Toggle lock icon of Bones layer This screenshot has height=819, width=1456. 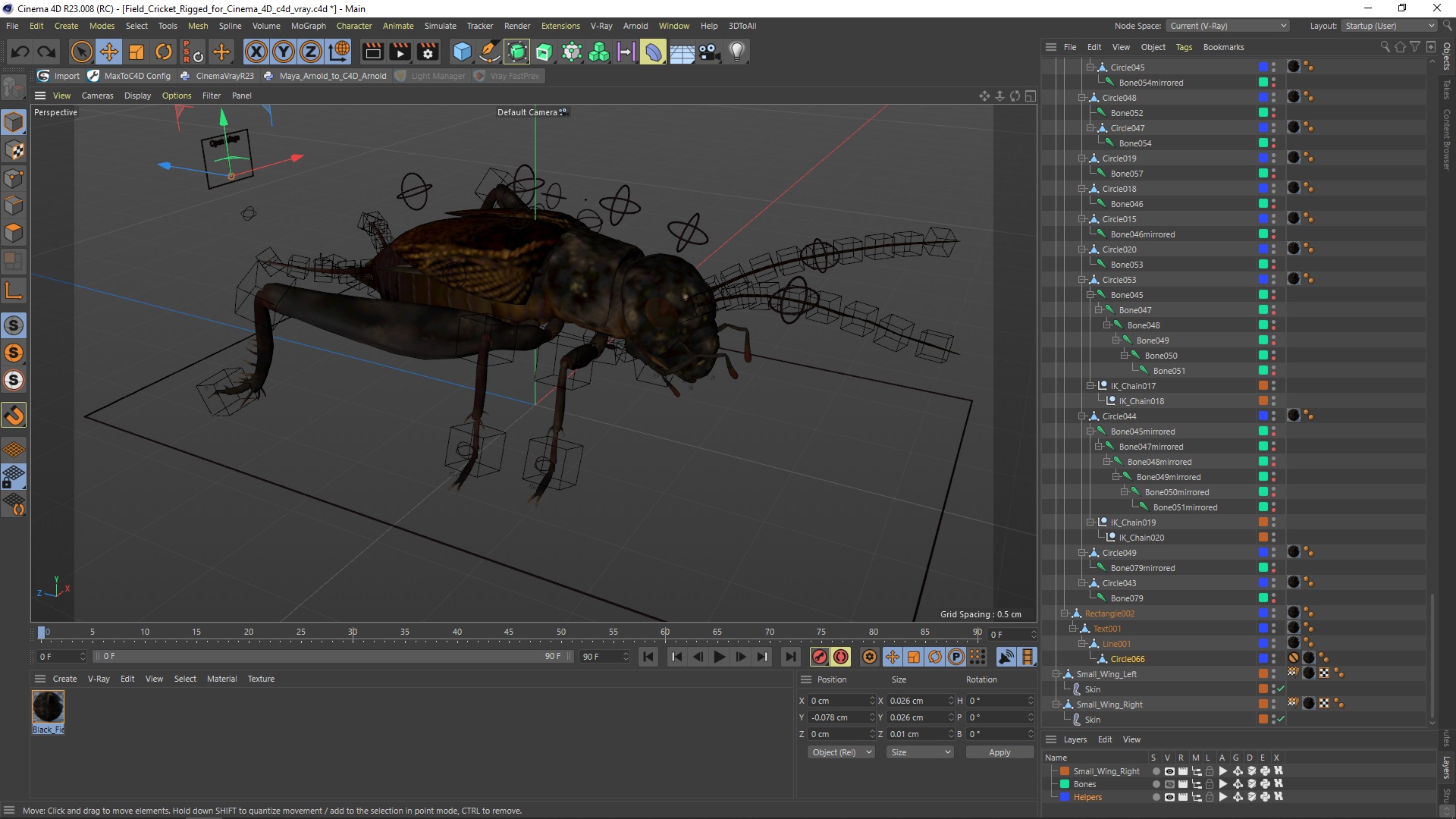[x=1210, y=784]
